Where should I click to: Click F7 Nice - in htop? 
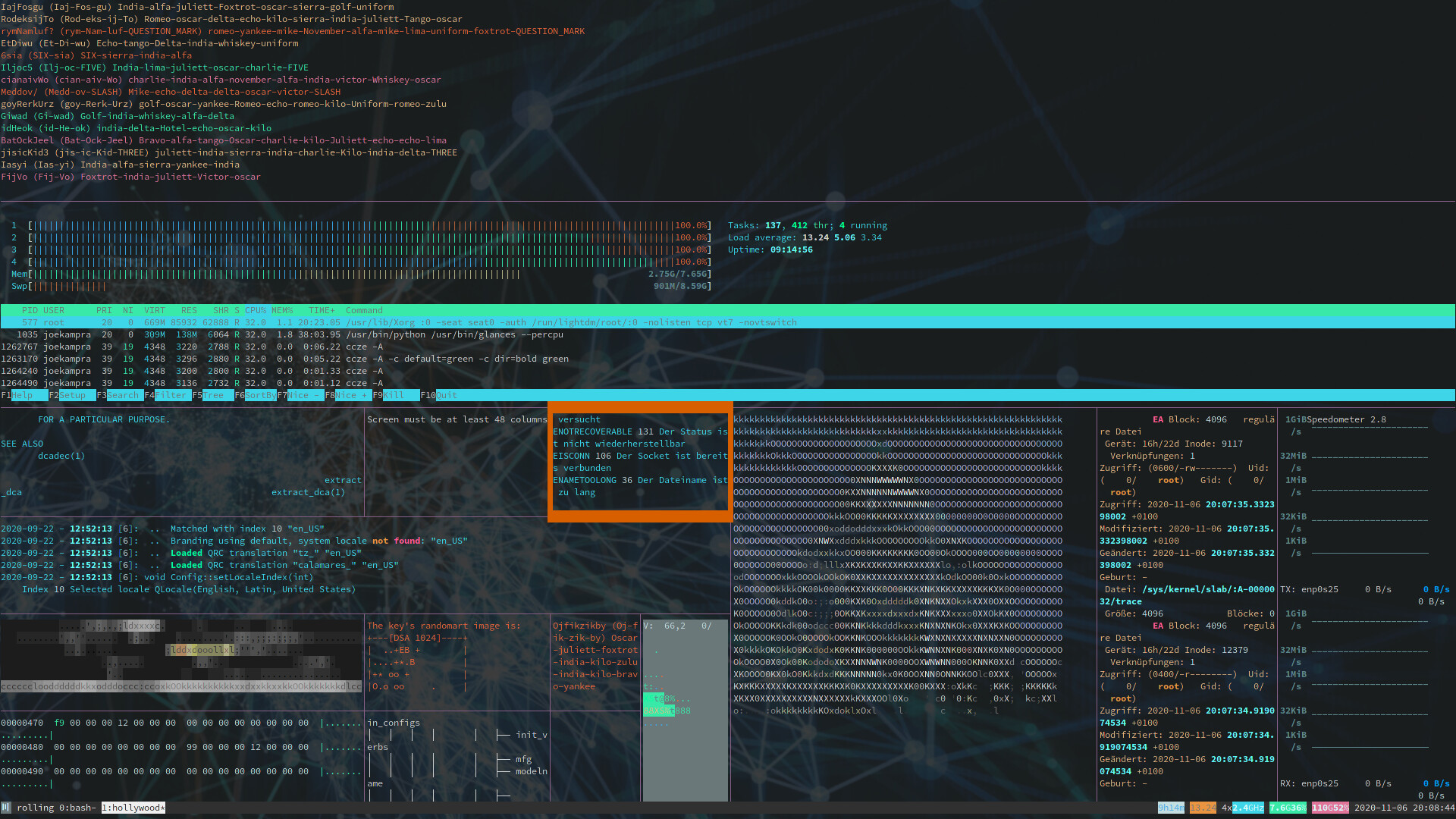tap(300, 395)
